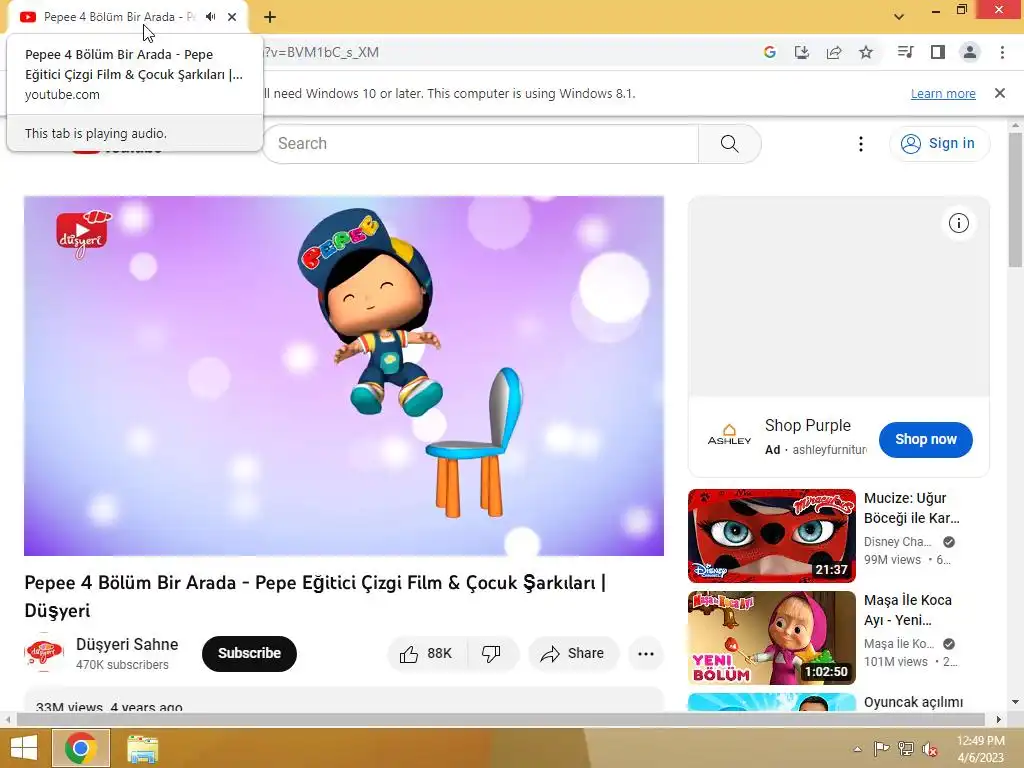The width and height of the screenshot is (1024, 768).
Task: Open more actions ellipsis under video
Action: coord(646,654)
